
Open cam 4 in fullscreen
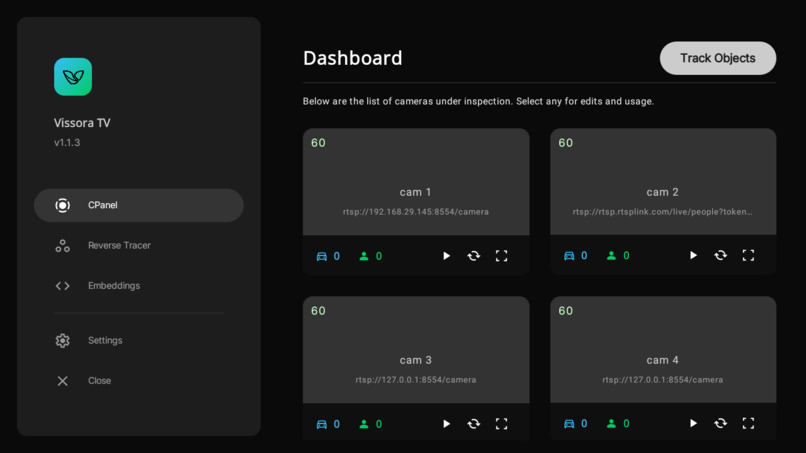(x=748, y=423)
